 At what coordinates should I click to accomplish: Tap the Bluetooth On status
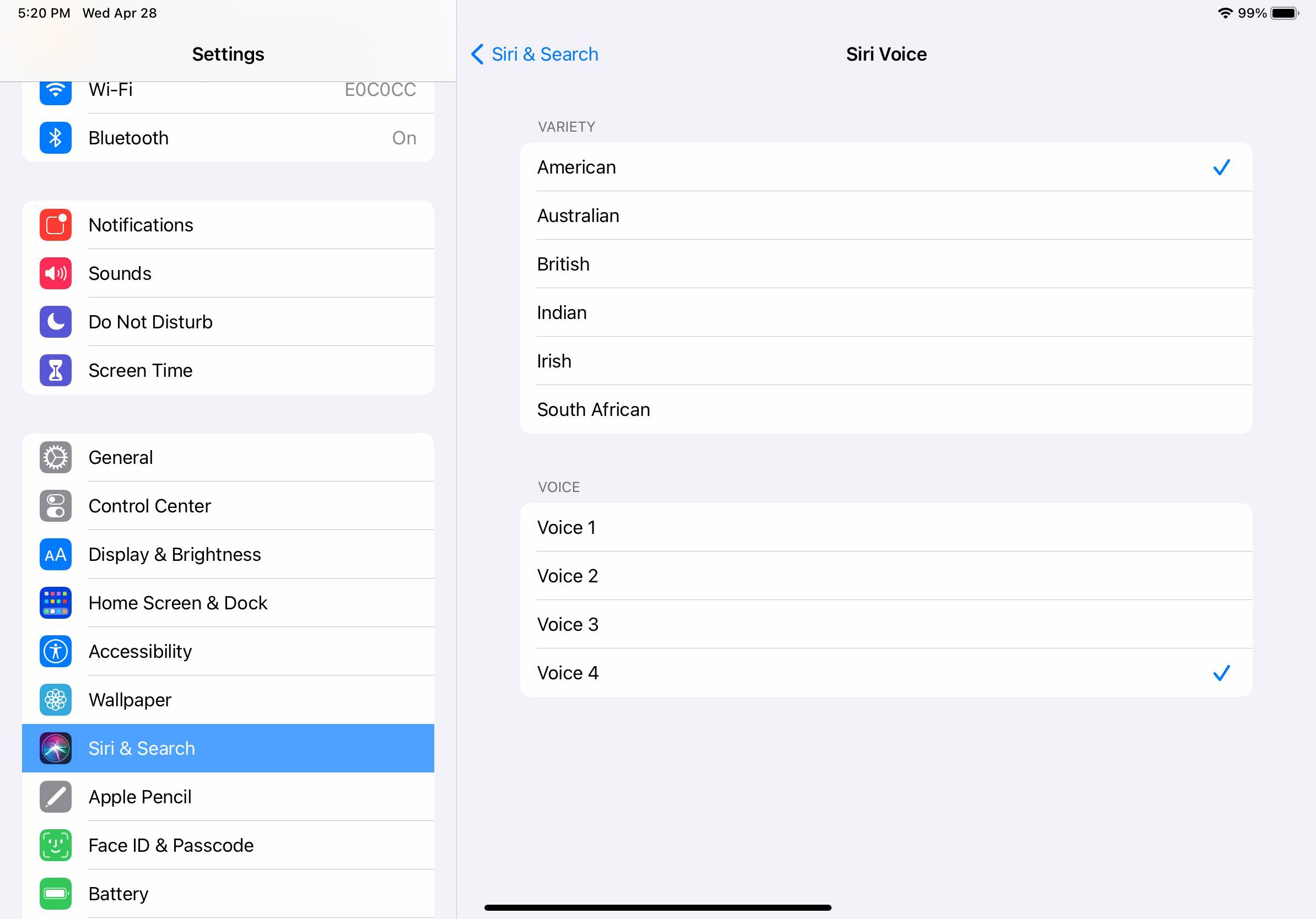[404, 138]
